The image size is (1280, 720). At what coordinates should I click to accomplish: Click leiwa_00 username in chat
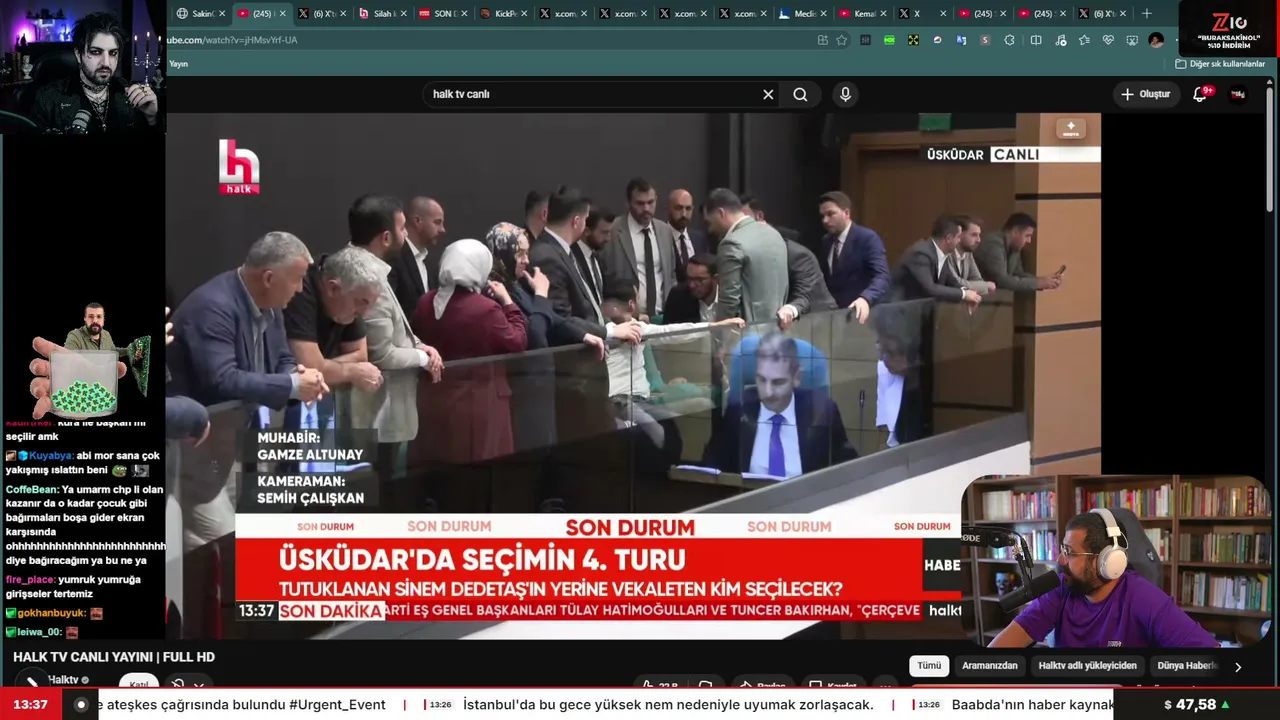[40, 632]
